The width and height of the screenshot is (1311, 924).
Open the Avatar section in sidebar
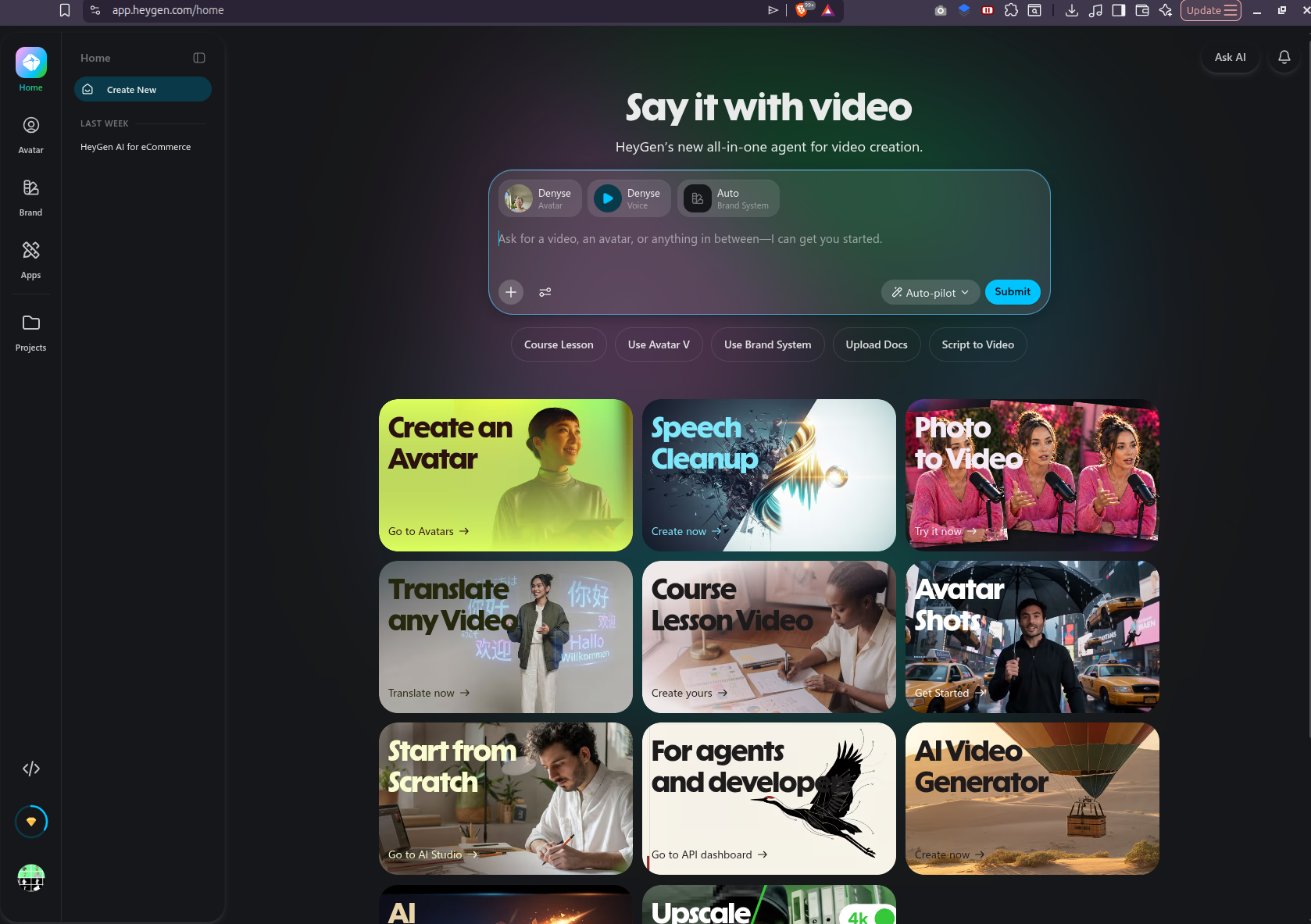click(31, 134)
